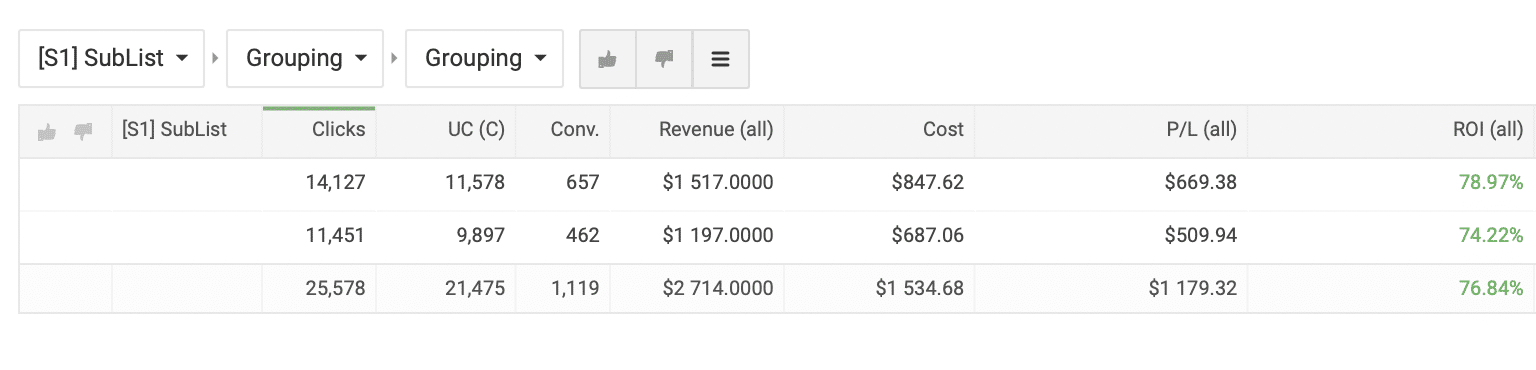Click the thumbs-up toolbar button
The width and height of the screenshot is (1536, 370).
click(x=607, y=59)
